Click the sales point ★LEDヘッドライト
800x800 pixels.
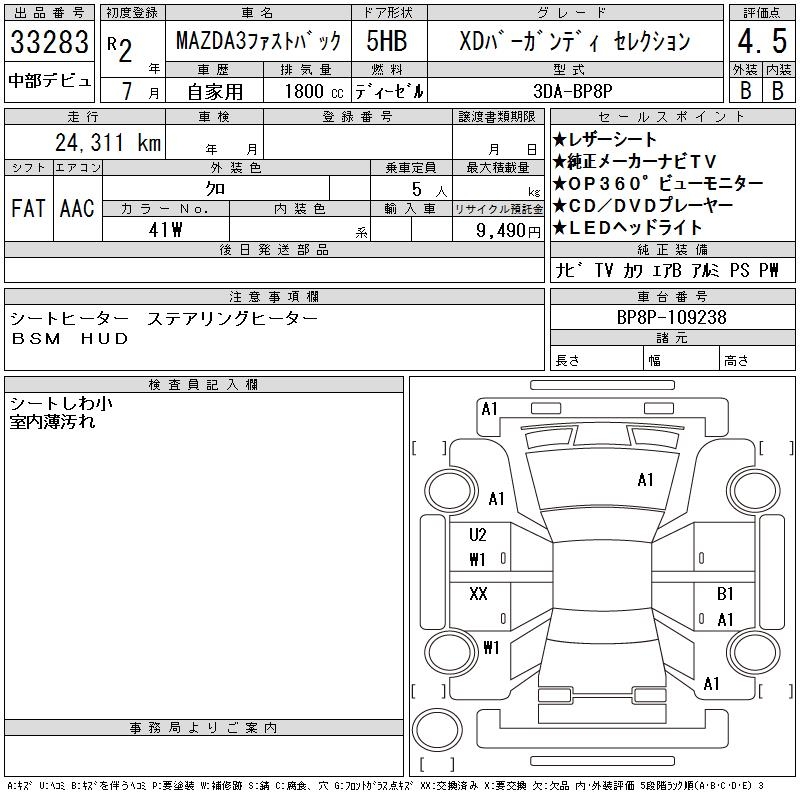coord(627,228)
